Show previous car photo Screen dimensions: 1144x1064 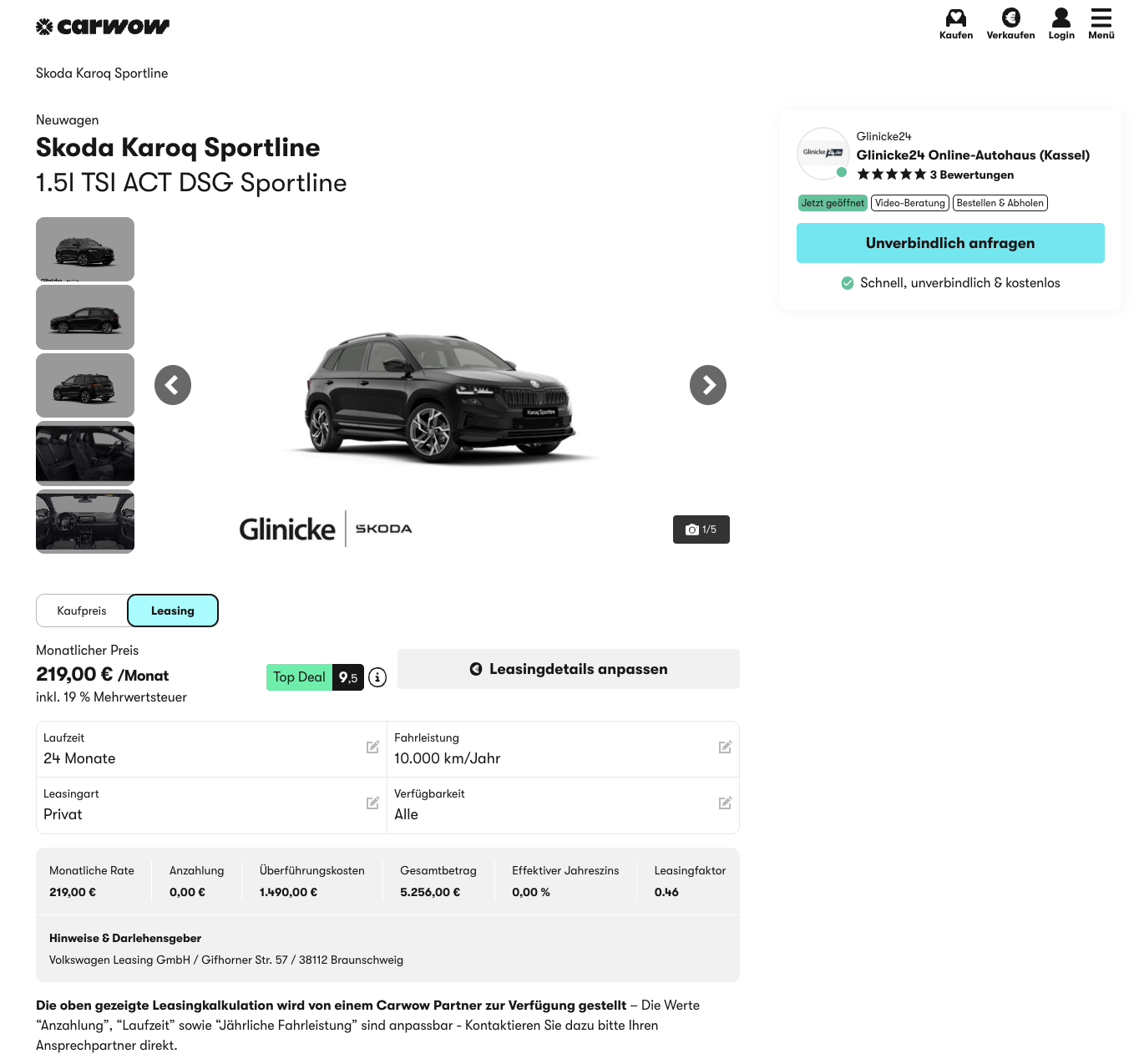(173, 385)
